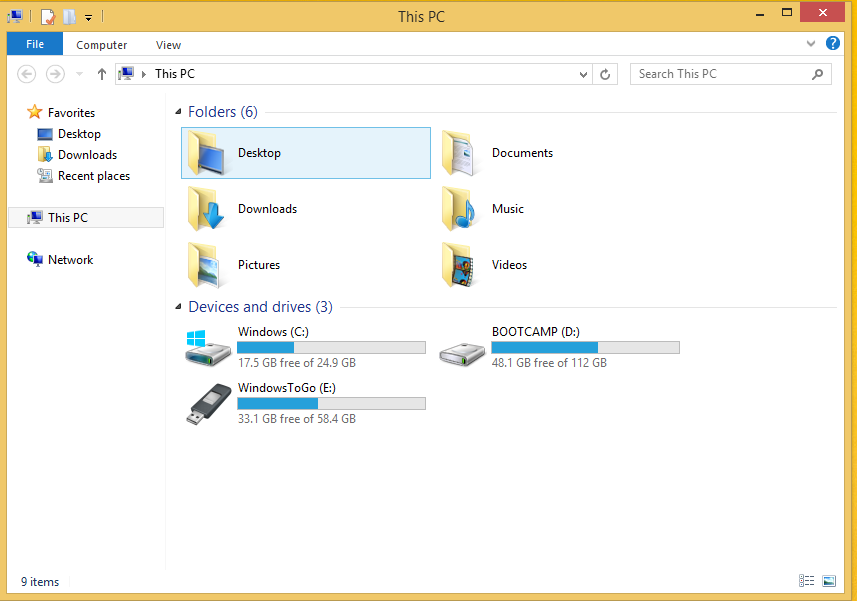Open address bar previous locations dropdown
The height and width of the screenshot is (601, 857).
583,74
